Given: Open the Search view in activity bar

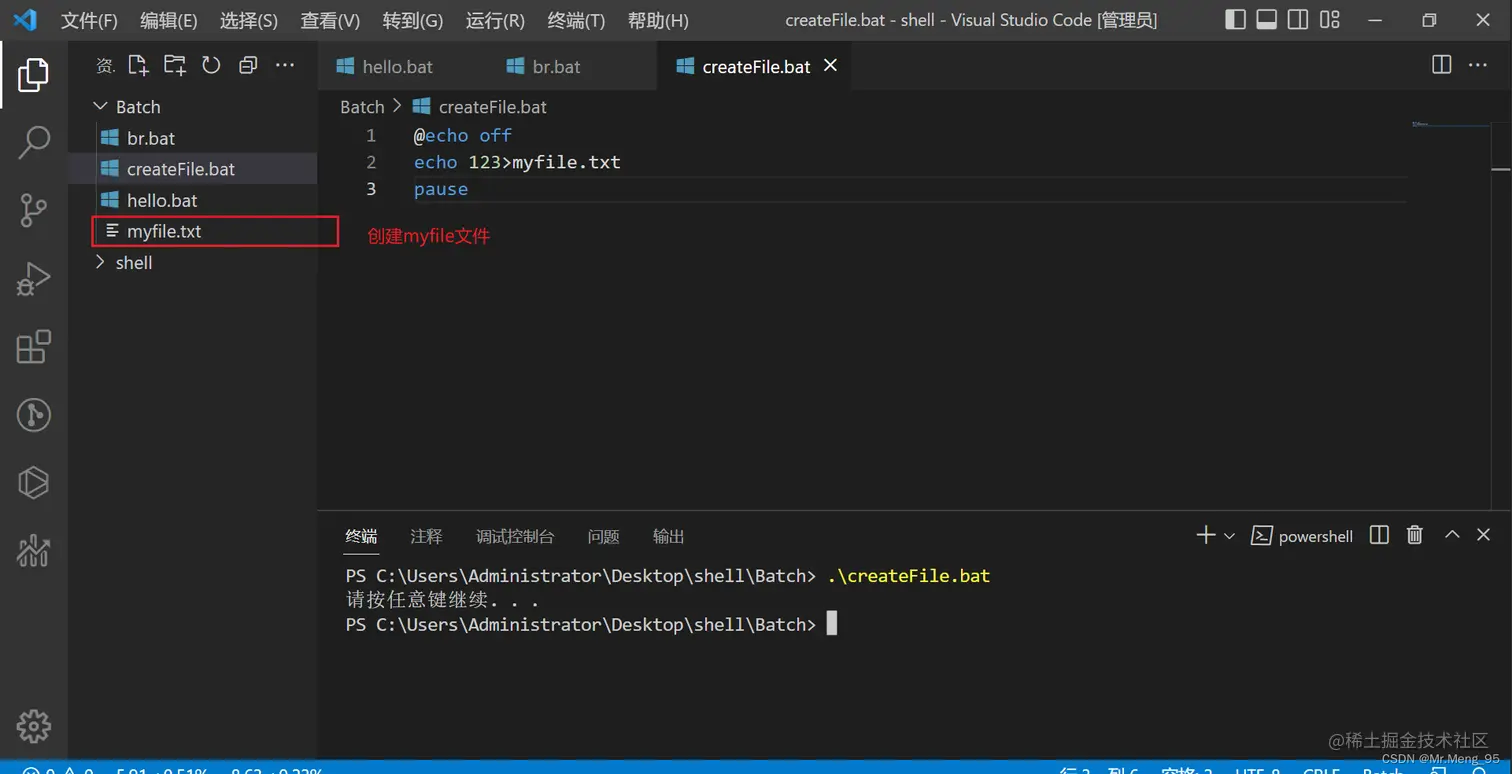Looking at the screenshot, I should click(33, 142).
